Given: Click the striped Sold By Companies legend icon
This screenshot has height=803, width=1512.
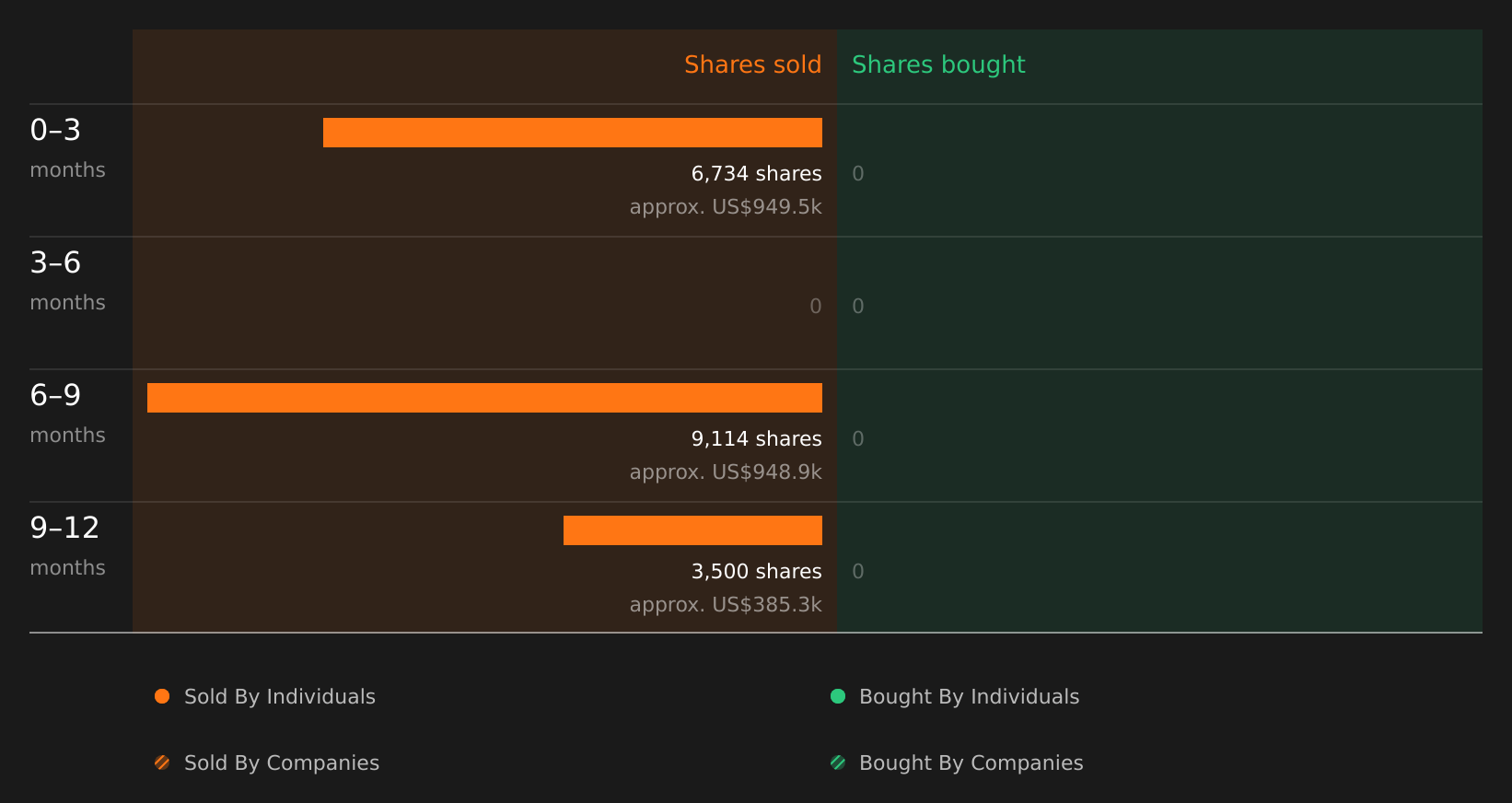Looking at the screenshot, I should [162, 762].
